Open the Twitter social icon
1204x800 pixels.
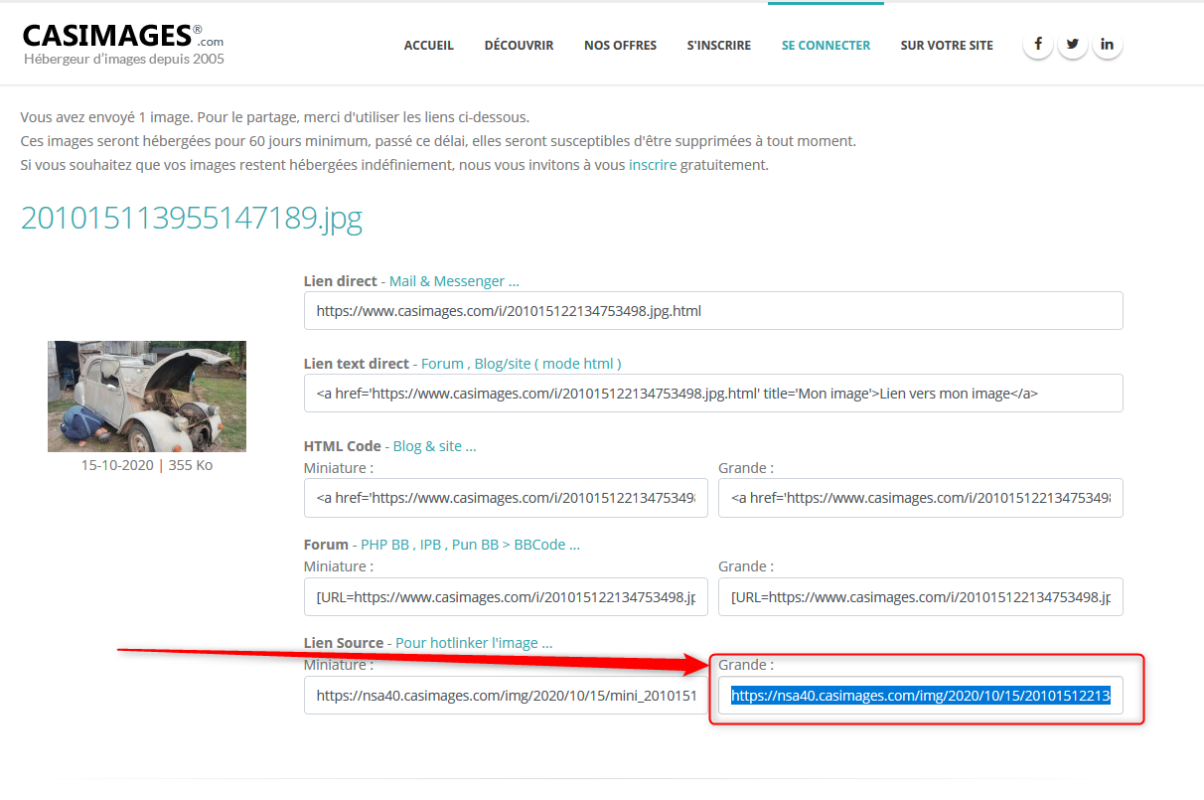click(1072, 45)
